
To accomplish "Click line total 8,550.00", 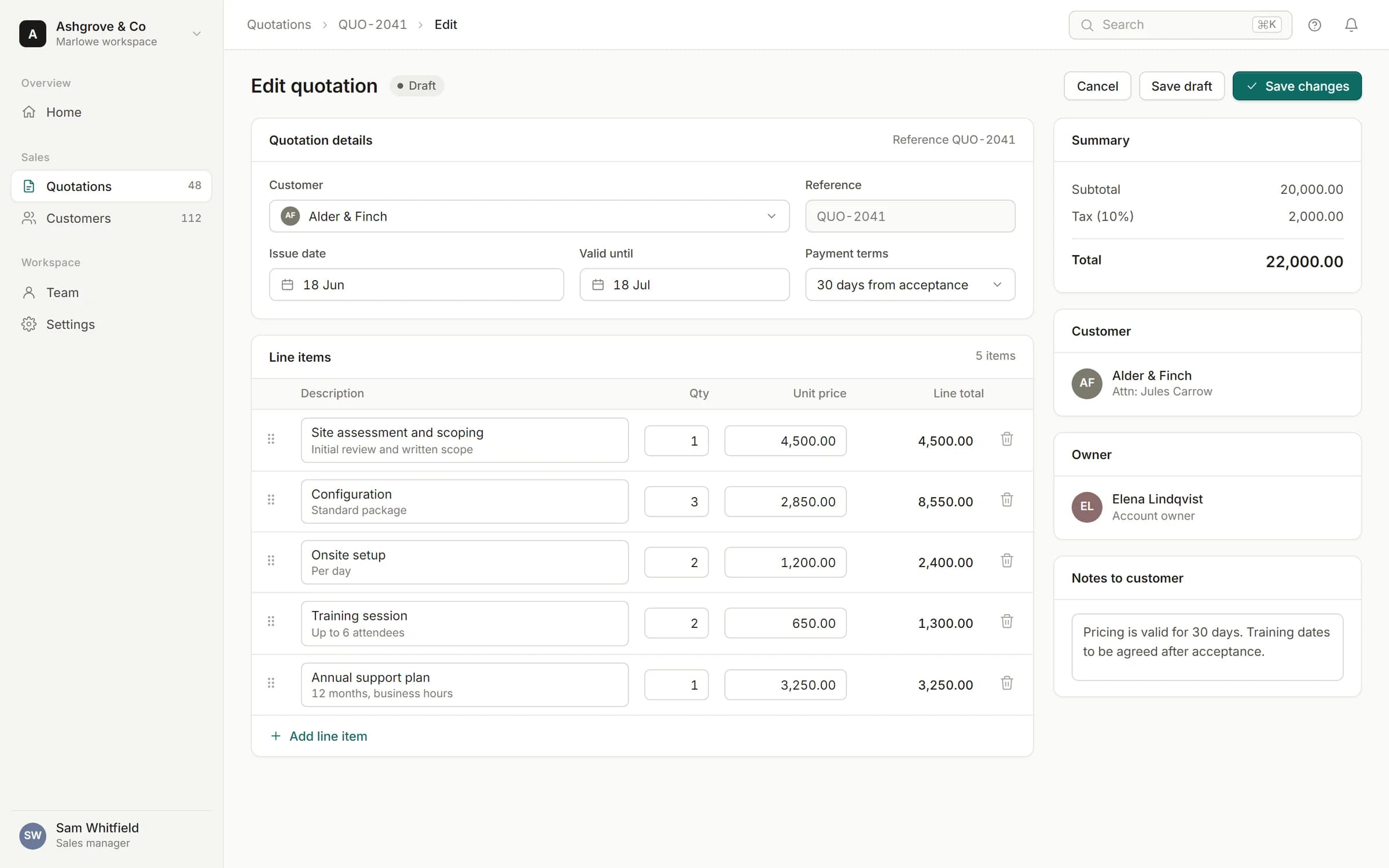I will coord(945,502).
